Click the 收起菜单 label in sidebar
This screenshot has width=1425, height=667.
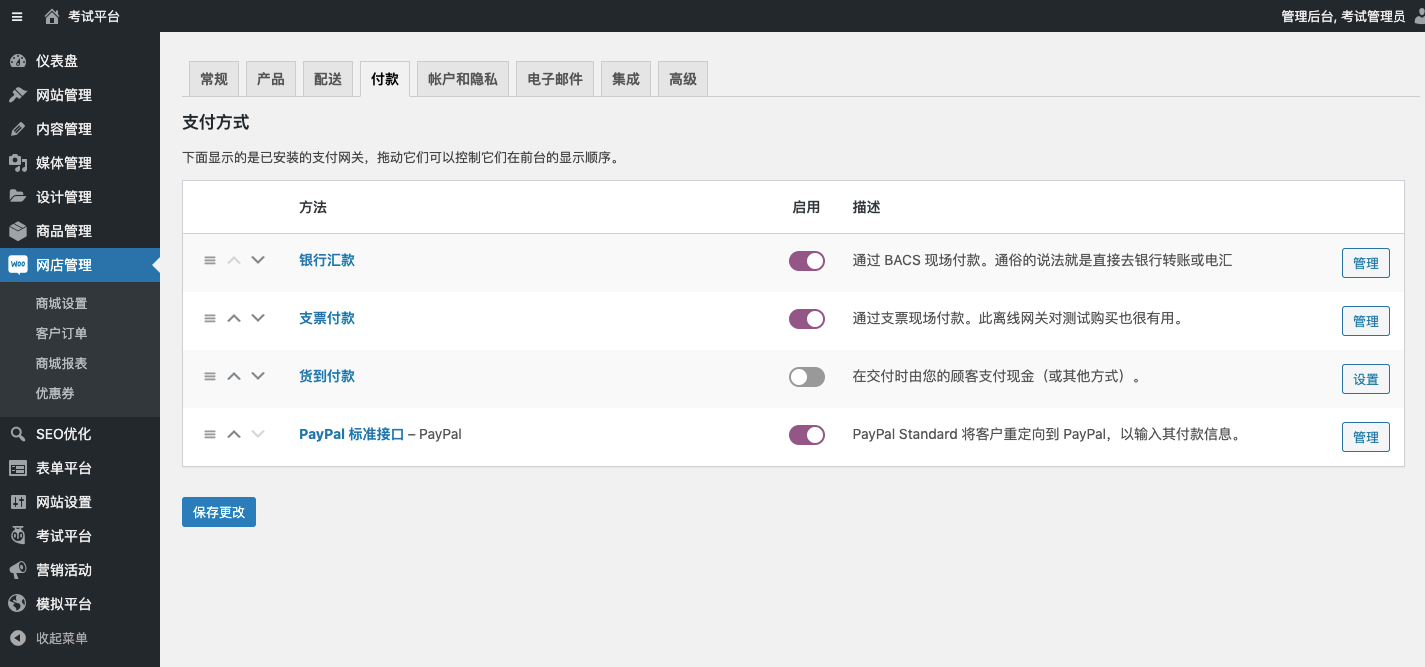[62, 638]
